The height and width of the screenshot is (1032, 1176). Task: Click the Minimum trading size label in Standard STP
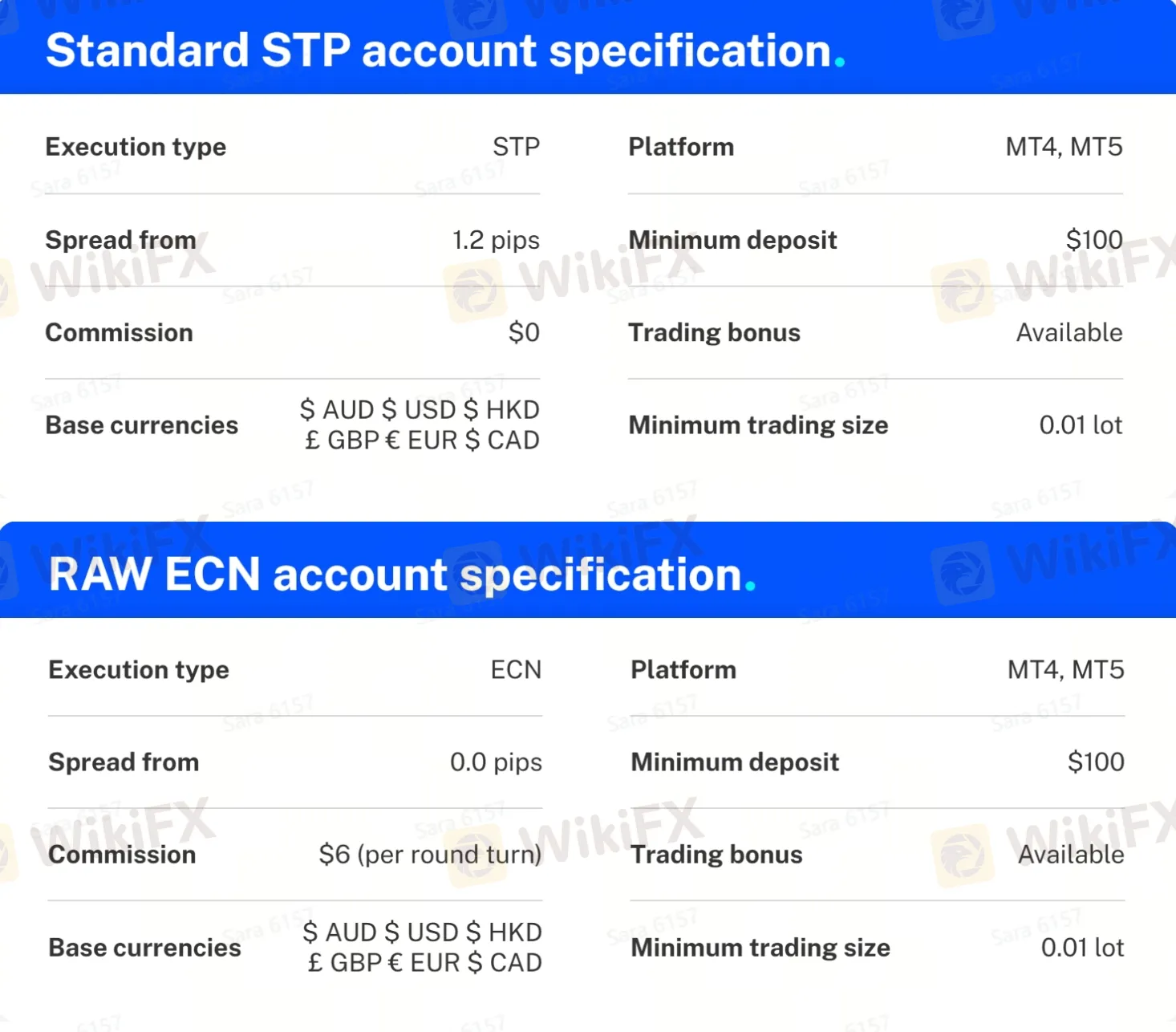(758, 425)
